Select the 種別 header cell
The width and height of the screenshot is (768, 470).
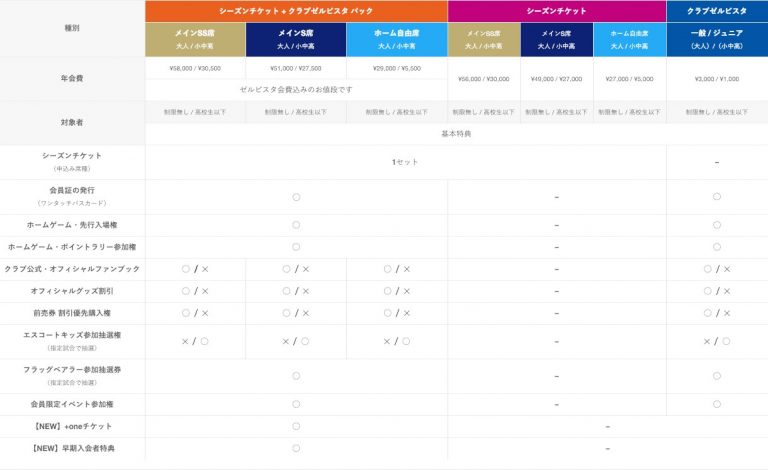[x=72, y=28]
